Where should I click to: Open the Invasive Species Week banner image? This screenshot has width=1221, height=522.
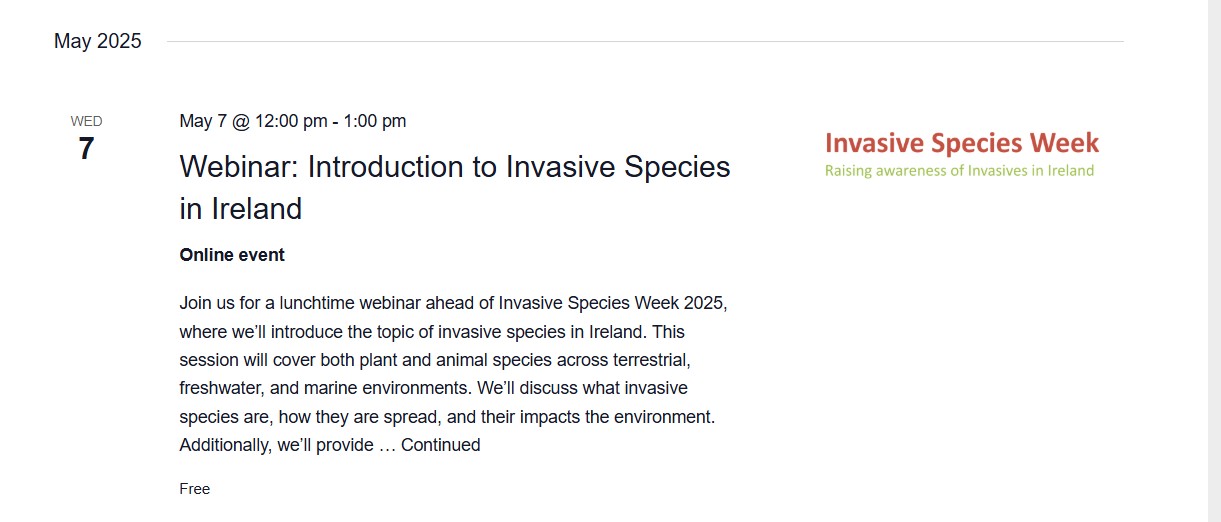pos(961,155)
